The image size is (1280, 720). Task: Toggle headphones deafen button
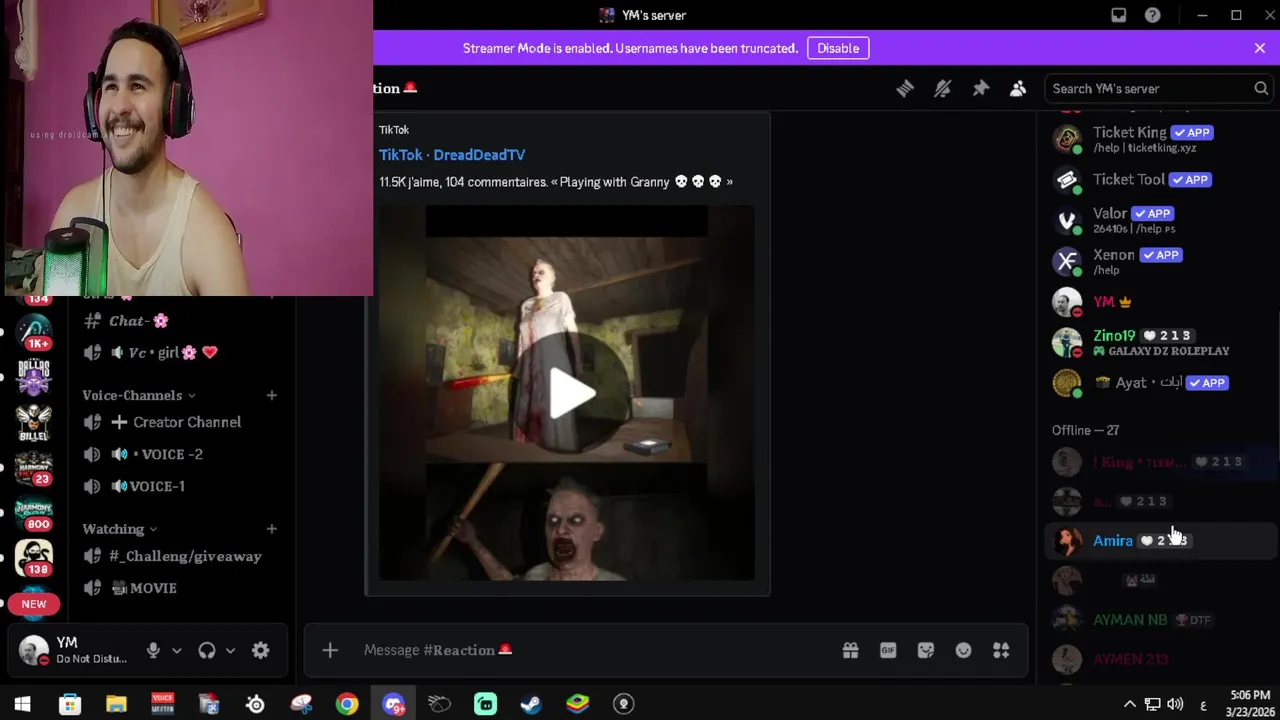tap(207, 650)
